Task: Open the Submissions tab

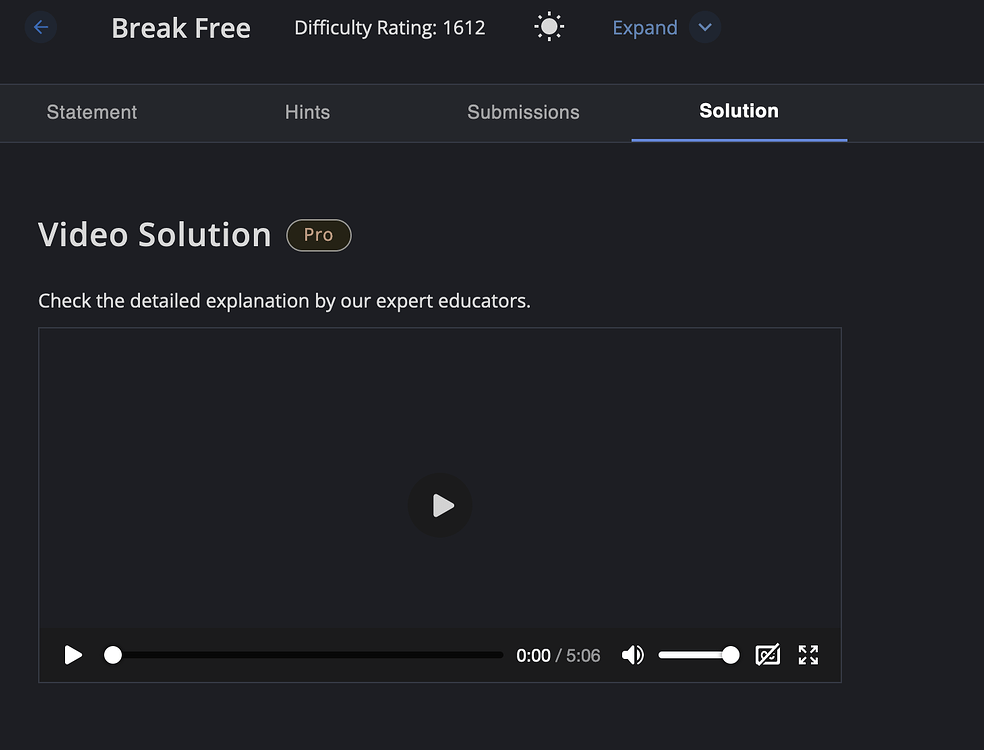Action: click(x=523, y=112)
